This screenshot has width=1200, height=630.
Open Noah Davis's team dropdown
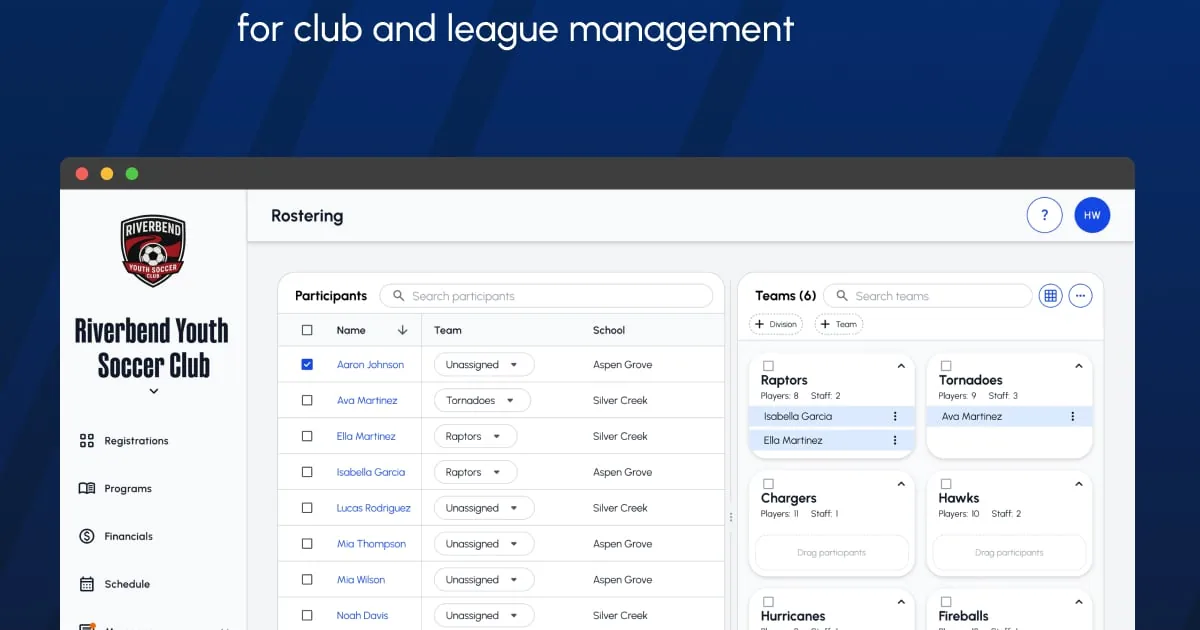coord(484,617)
